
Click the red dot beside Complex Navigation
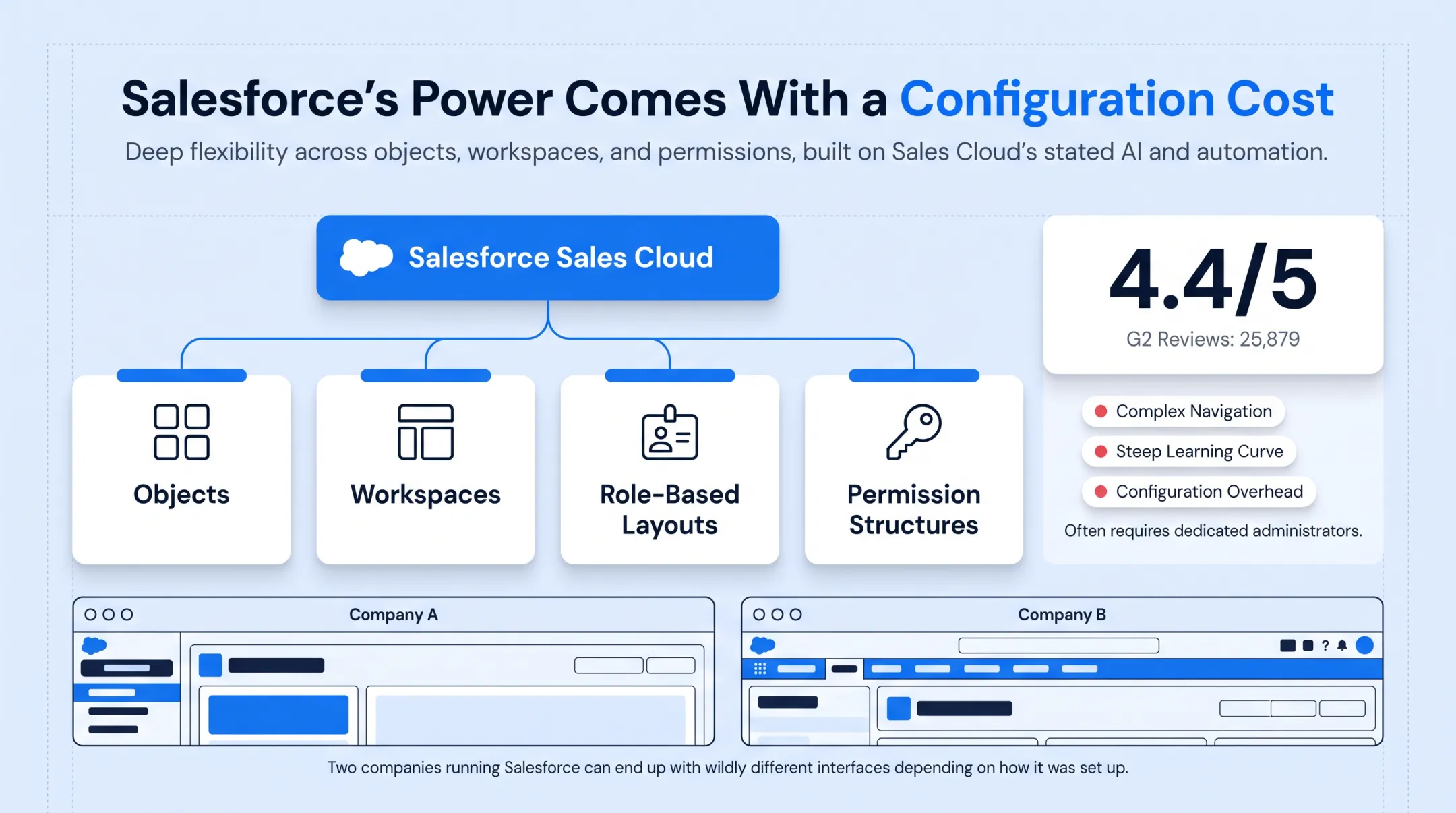pyautogui.click(x=1101, y=411)
